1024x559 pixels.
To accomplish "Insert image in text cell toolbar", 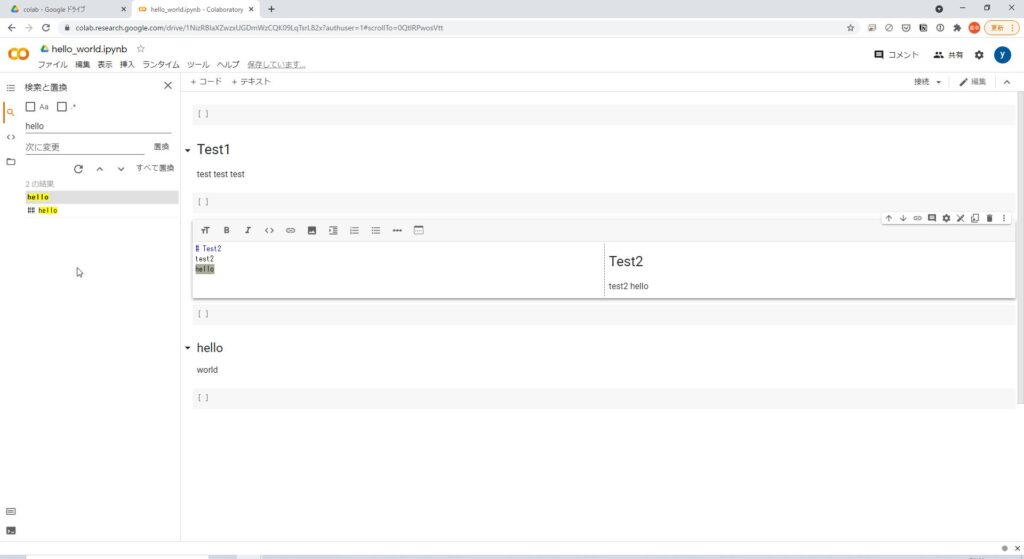I will 312,231.
